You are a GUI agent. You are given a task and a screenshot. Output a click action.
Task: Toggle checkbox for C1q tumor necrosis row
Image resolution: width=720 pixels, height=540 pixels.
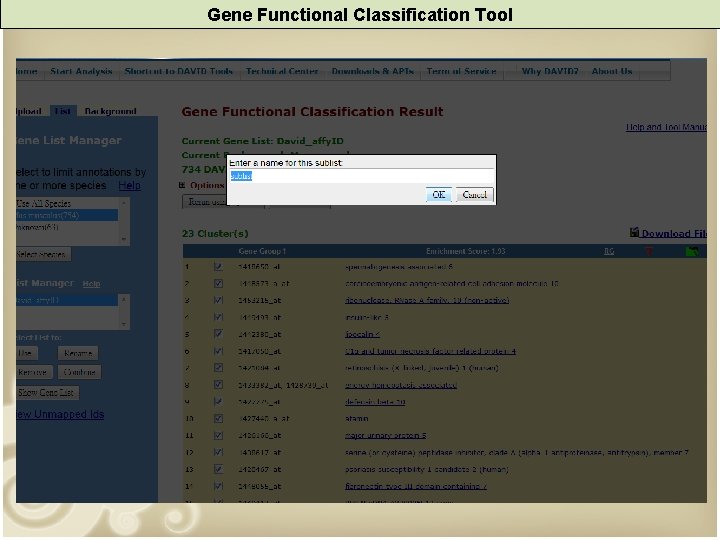click(219, 351)
